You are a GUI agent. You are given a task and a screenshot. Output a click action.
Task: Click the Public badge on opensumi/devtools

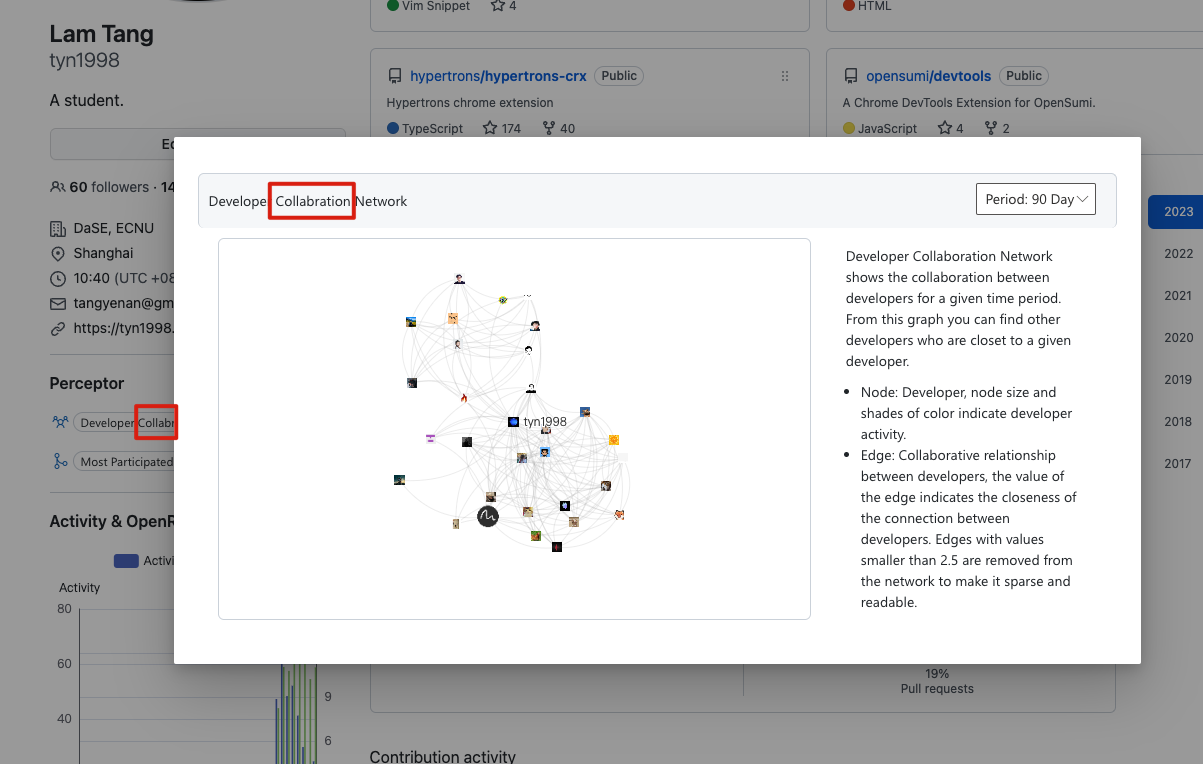pyautogui.click(x=1023, y=75)
